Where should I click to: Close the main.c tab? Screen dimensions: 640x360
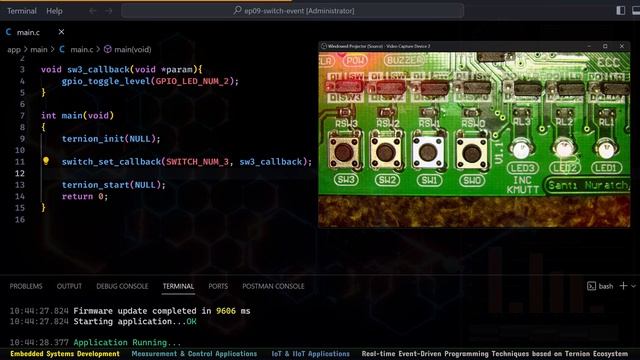click(x=61, y=32)
